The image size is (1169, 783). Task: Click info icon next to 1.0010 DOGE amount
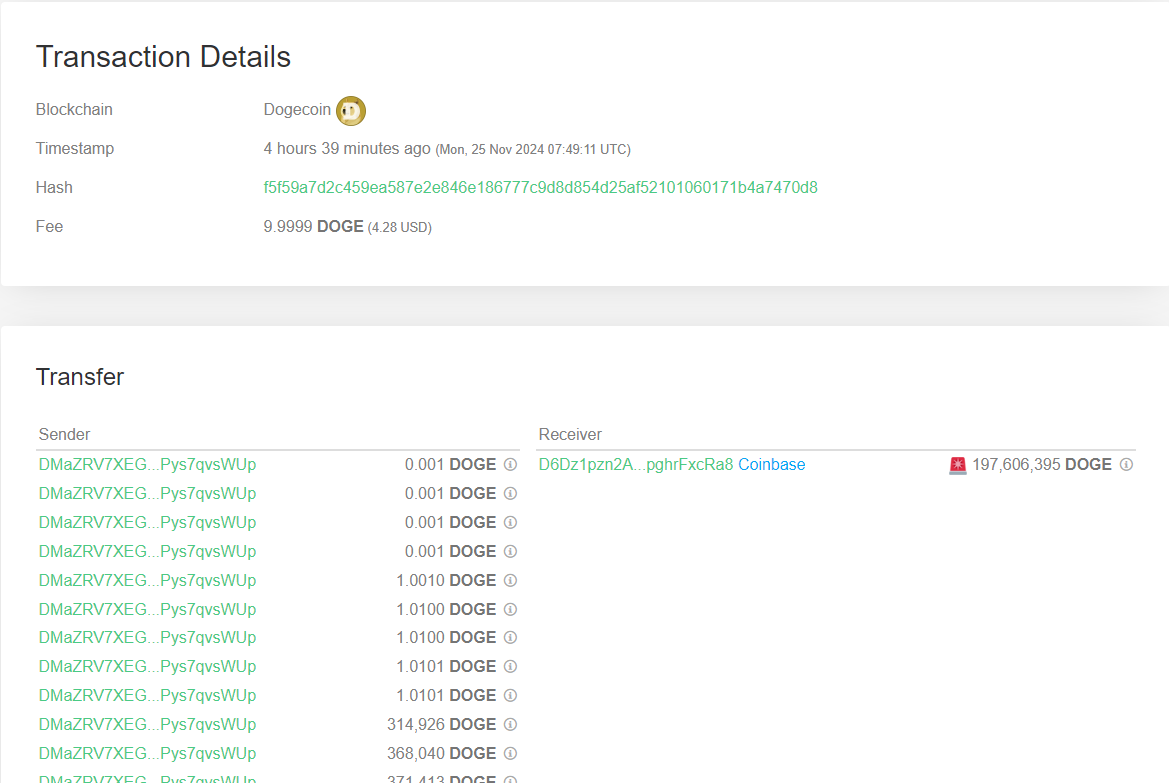pyautogui.click(x=510, y=580)
